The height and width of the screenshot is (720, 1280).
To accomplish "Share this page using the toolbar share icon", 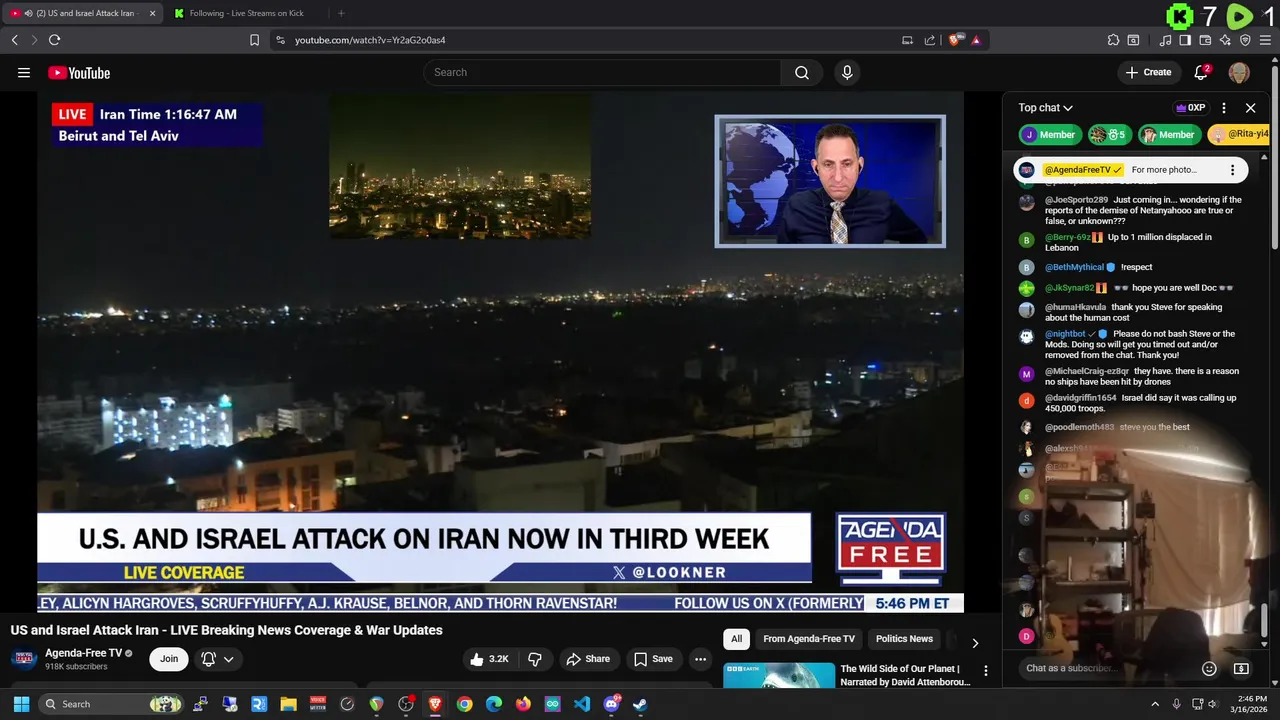I will click(x=930, y=40).
